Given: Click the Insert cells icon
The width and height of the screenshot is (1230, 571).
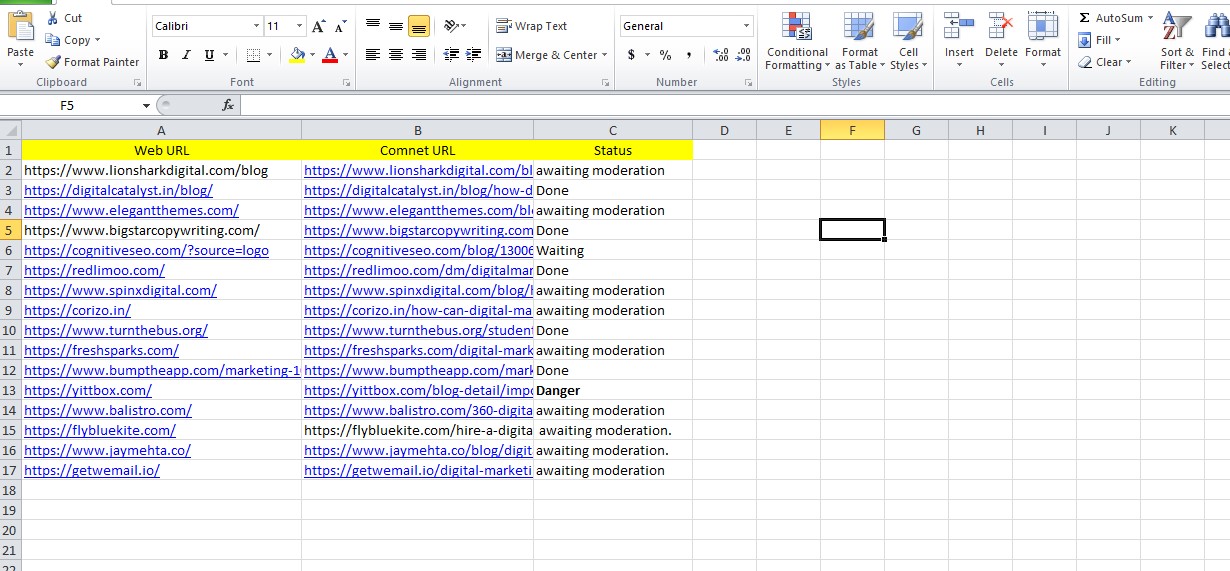Looking at the screenshot, I should [x=959, y=25].
